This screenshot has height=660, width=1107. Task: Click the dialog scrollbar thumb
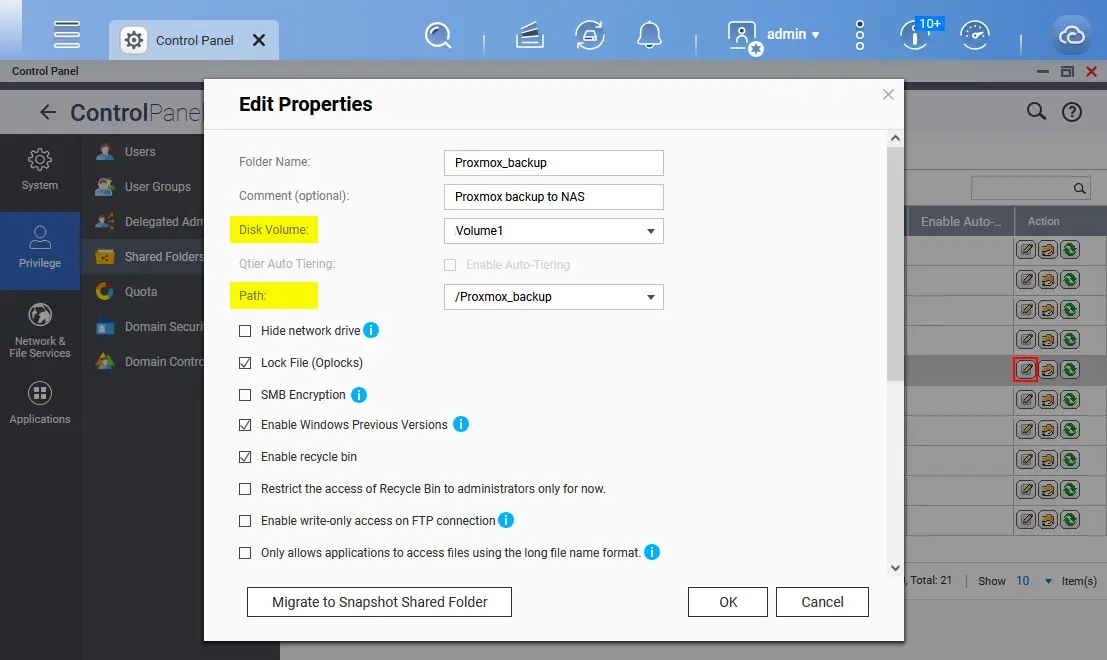(x=895, y=264)
